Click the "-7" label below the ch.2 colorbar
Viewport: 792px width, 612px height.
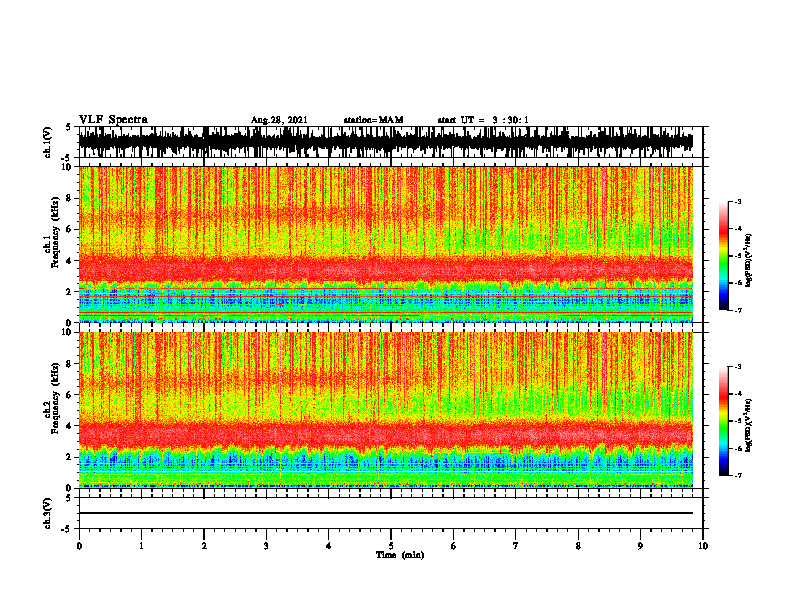[x=737, y=475]
